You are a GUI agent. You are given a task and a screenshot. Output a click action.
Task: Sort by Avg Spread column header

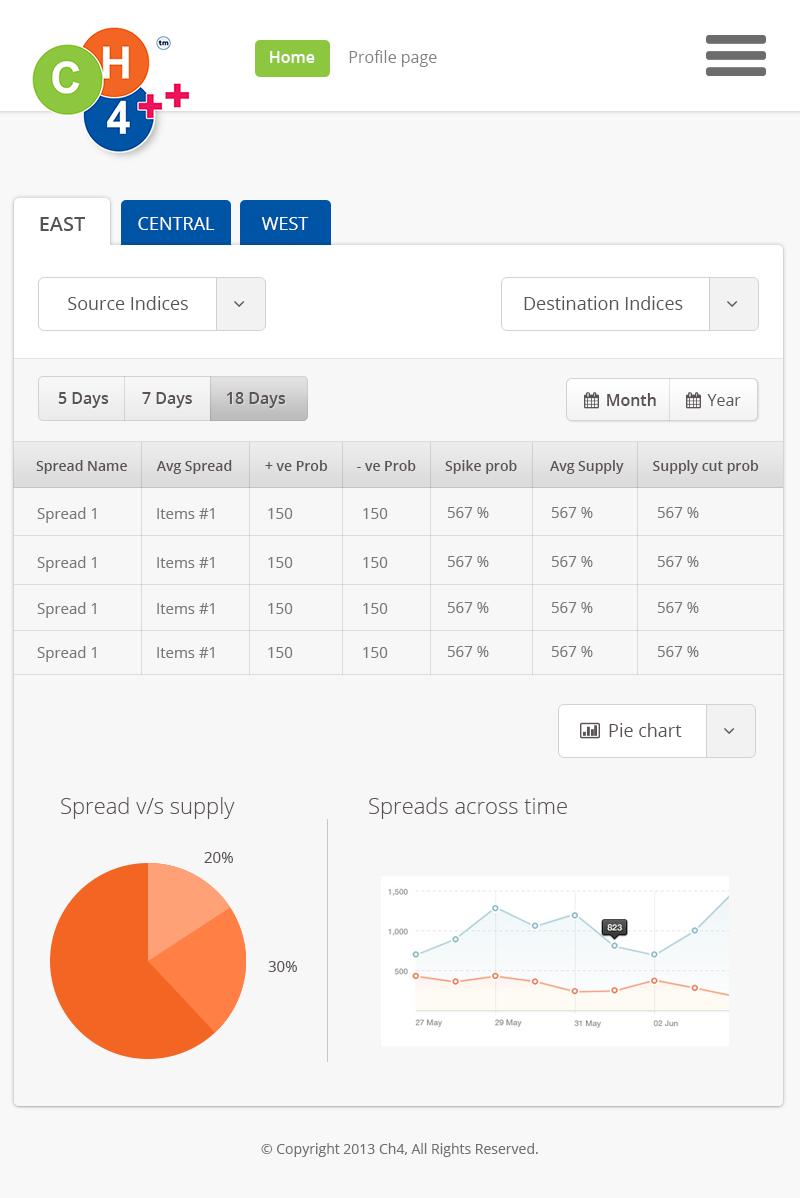pos(194,466)
